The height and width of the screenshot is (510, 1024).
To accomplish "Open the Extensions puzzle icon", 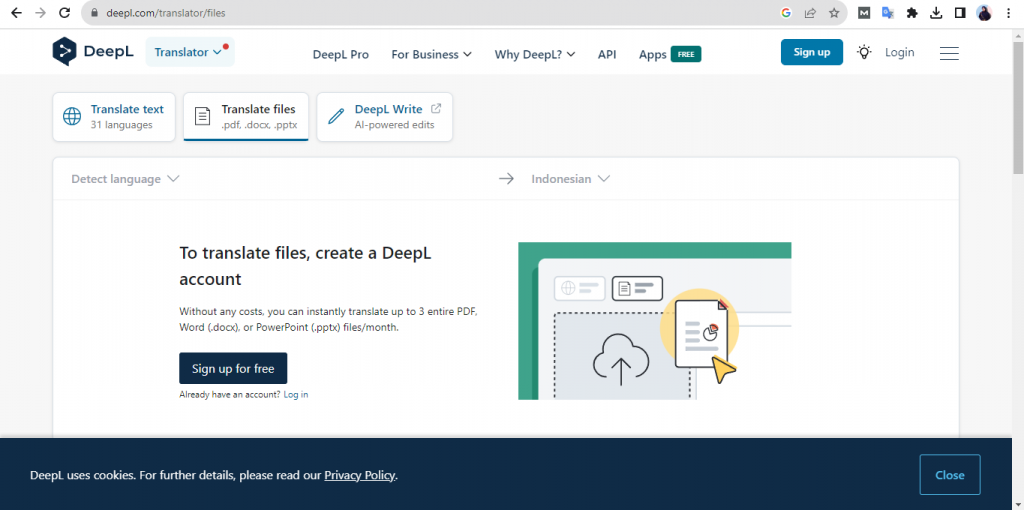I will (x=912, y=12).
